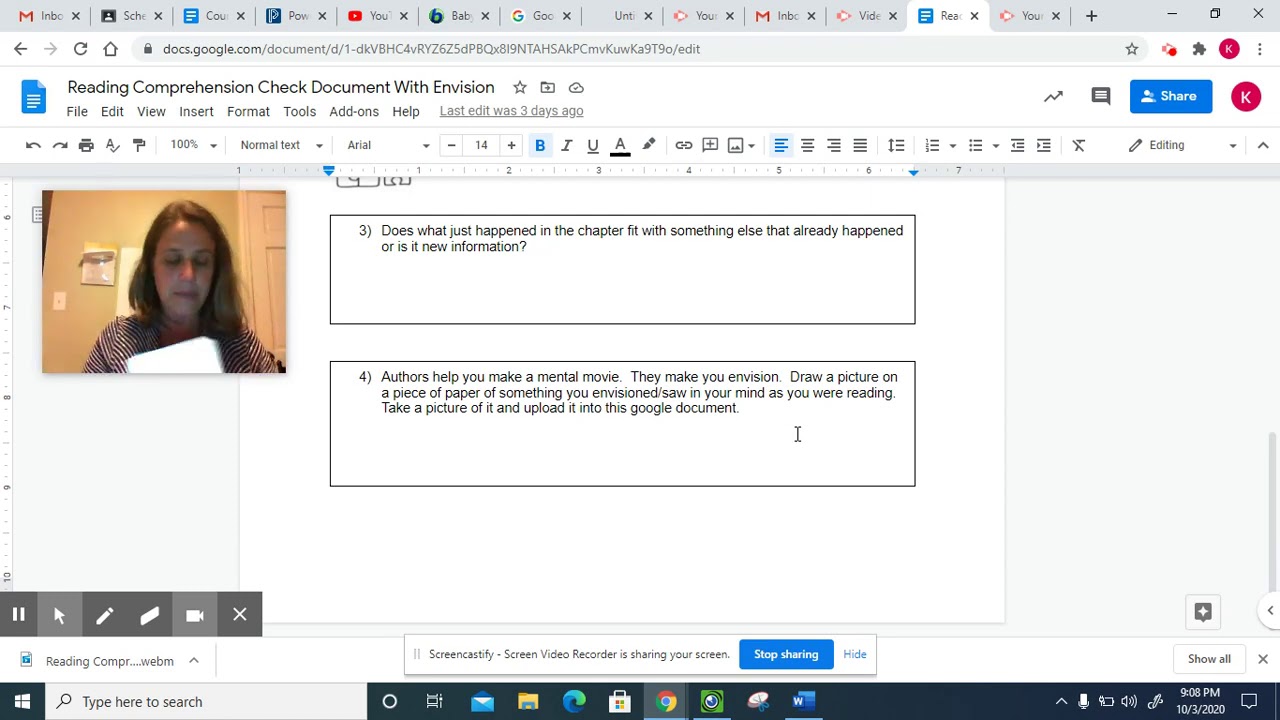The image size is (1280, 720).
Task: Select justified text alignment
Action: coord(860,145)
